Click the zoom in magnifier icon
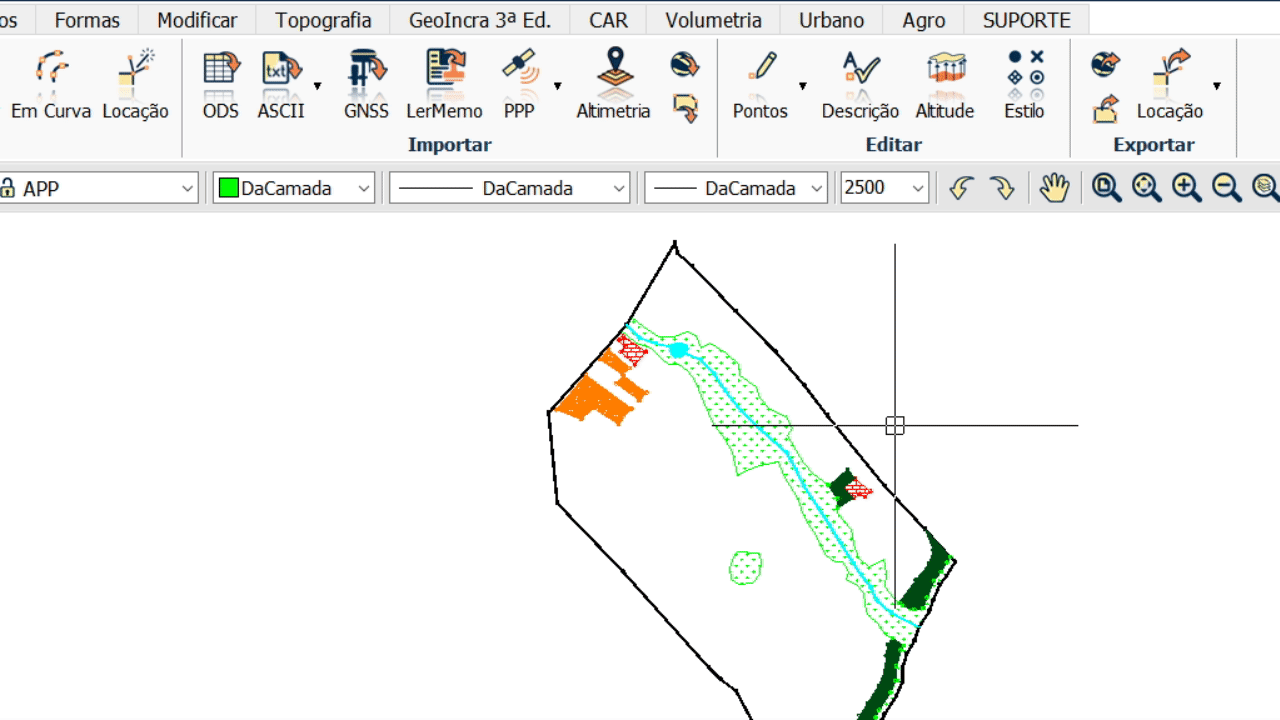Viewport: 1280px width, 720px height. tap(1187, 188)
